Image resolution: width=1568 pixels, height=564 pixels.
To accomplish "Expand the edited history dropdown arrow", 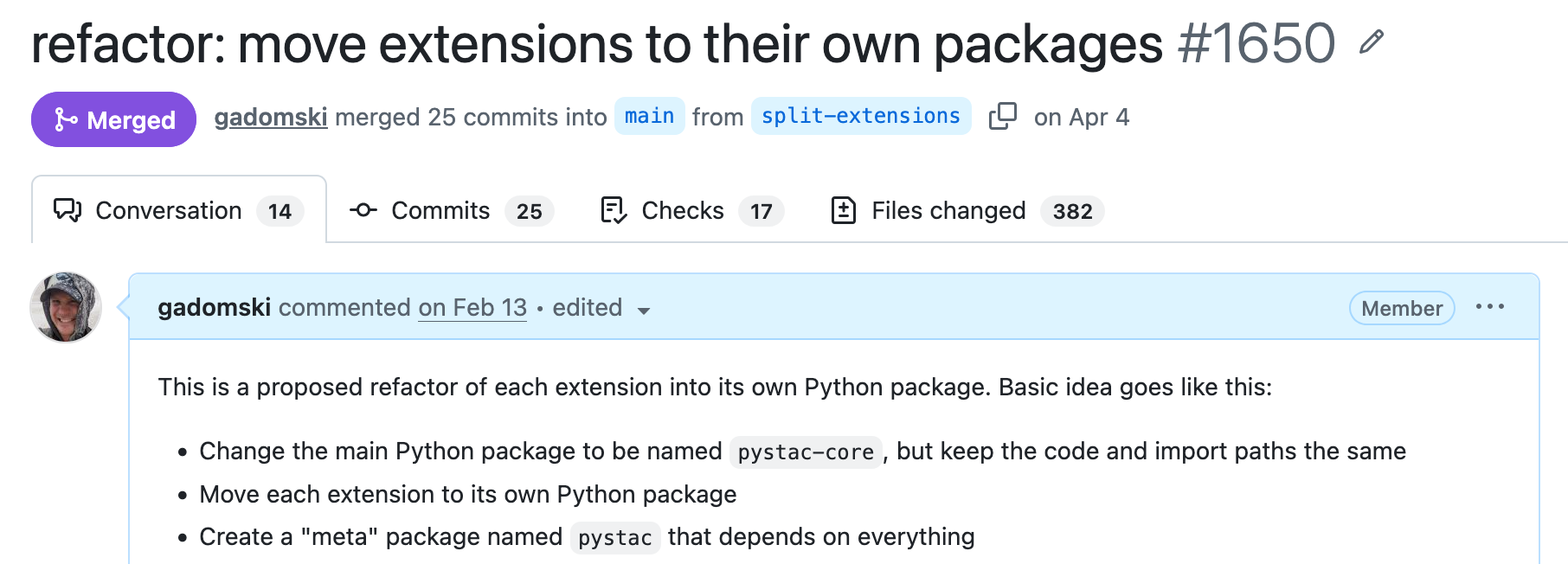I will tap(644, 311).
